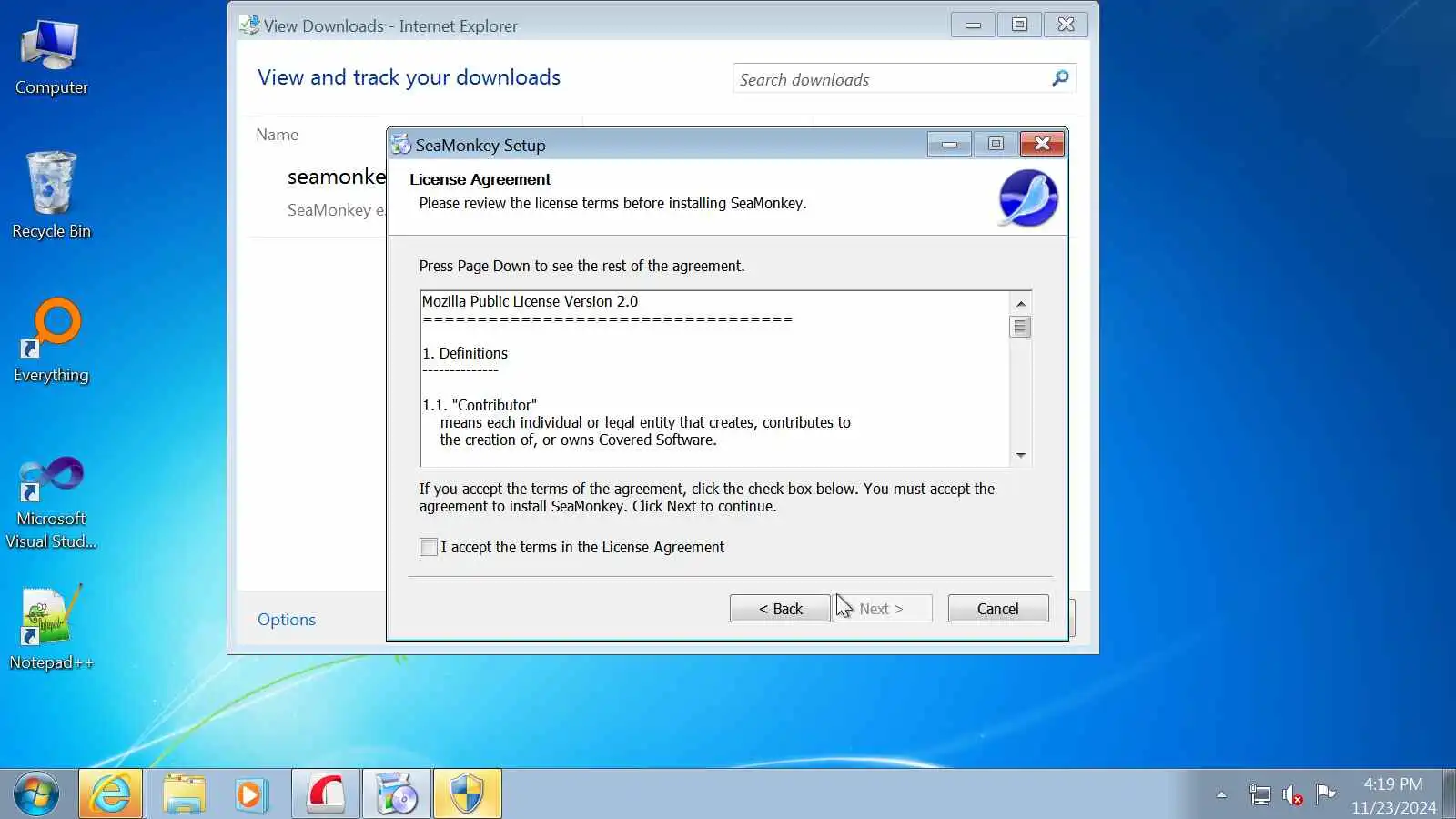
Task: Cancel the SeaMonkey Setup
Action: (x=998, y=609)
